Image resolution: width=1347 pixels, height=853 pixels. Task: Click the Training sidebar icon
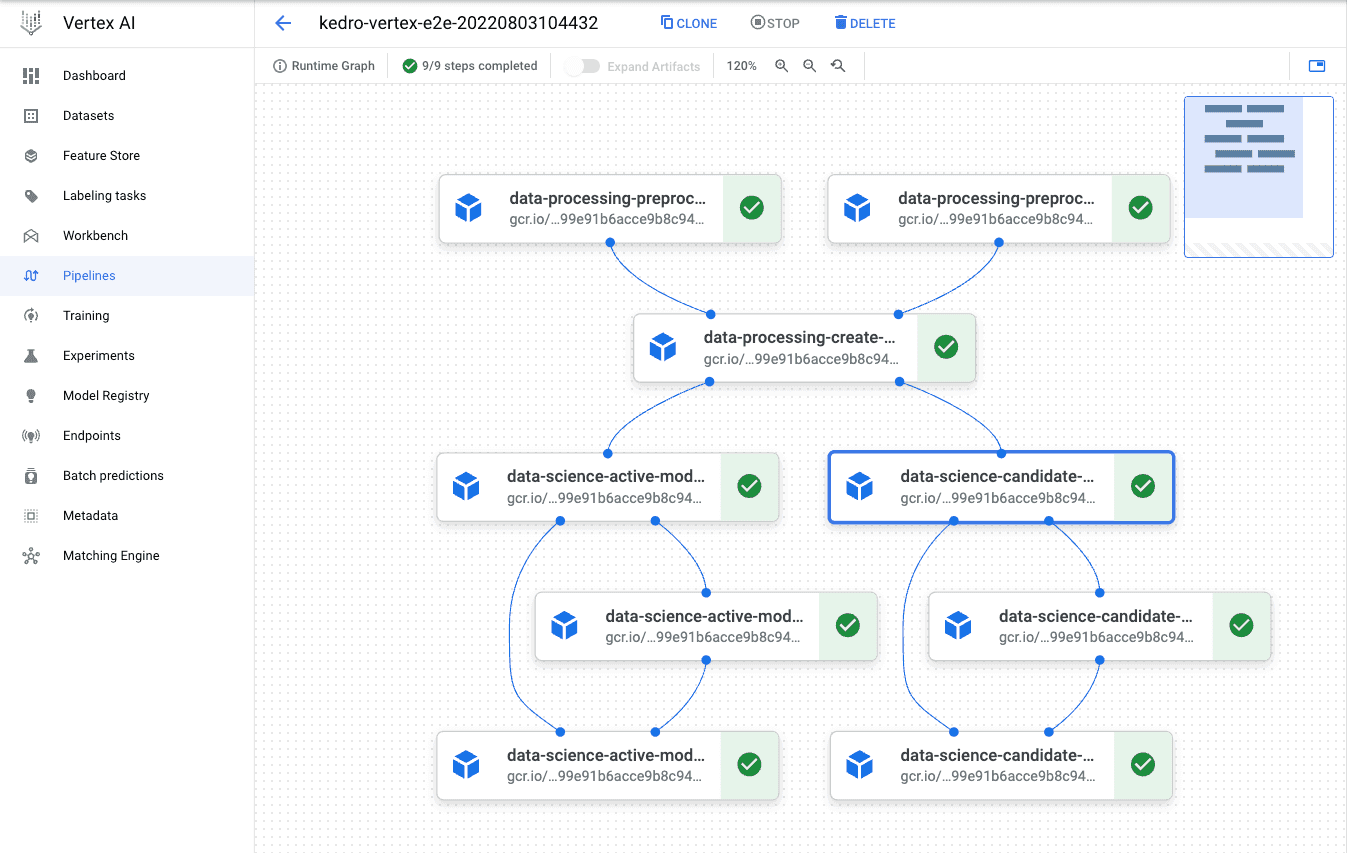tap(31, 316)
